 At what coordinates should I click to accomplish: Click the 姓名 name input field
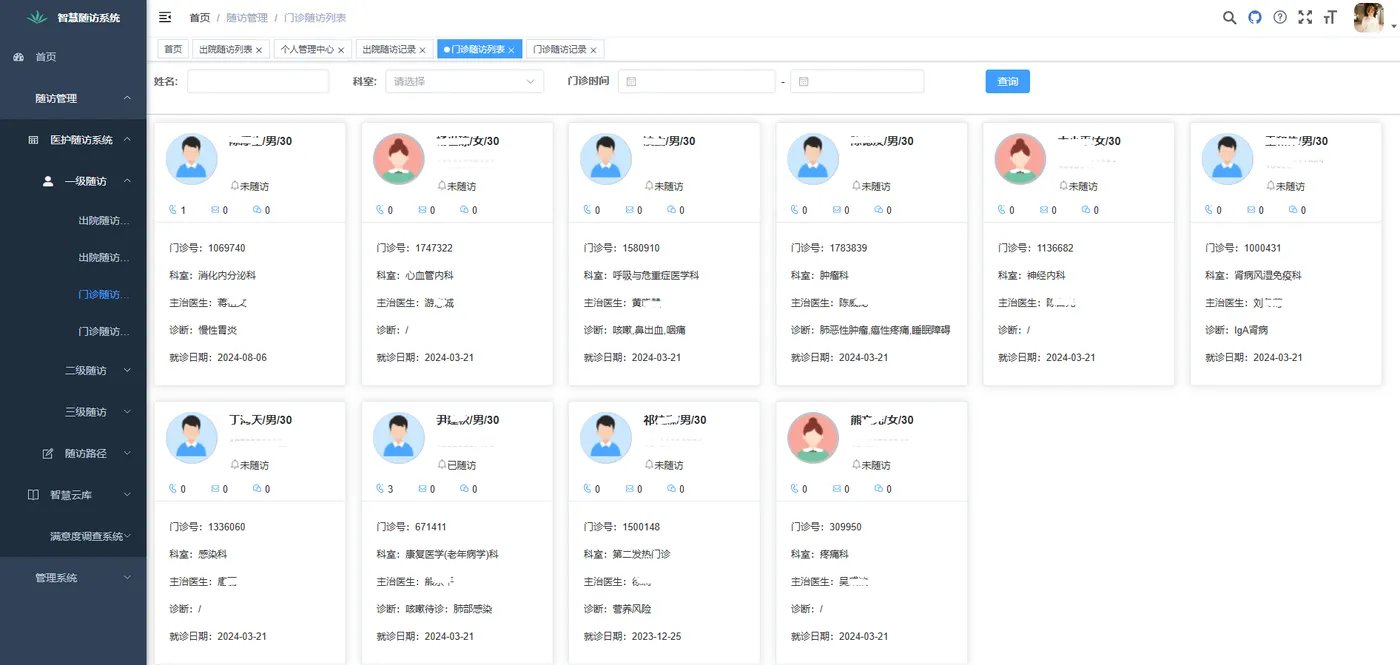pyautogui.click(x=257, y=80)
